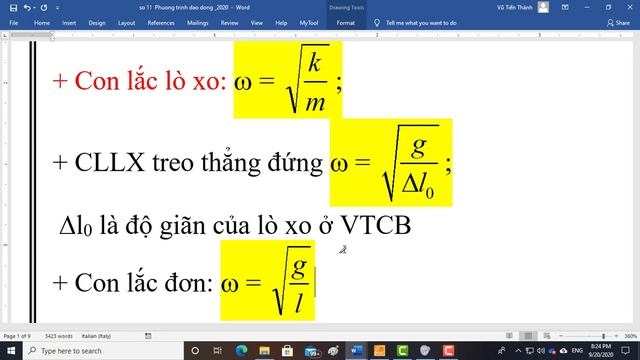Click the 360% zoom level
Viewport: 640px width, 360px height.
pos(631,336)
